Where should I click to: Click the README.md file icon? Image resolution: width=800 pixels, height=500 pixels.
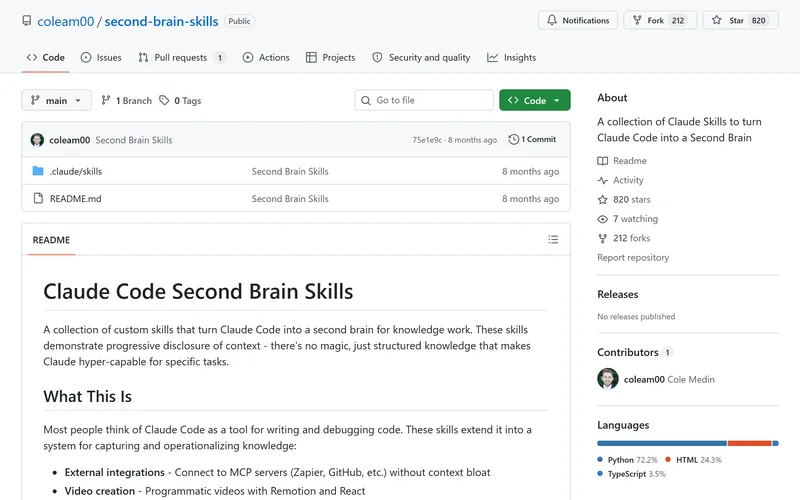point(38,198)
